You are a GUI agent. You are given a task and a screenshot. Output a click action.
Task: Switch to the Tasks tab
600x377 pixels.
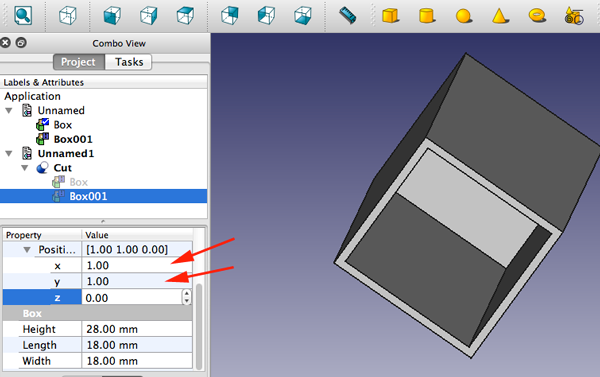coord(129,62)
